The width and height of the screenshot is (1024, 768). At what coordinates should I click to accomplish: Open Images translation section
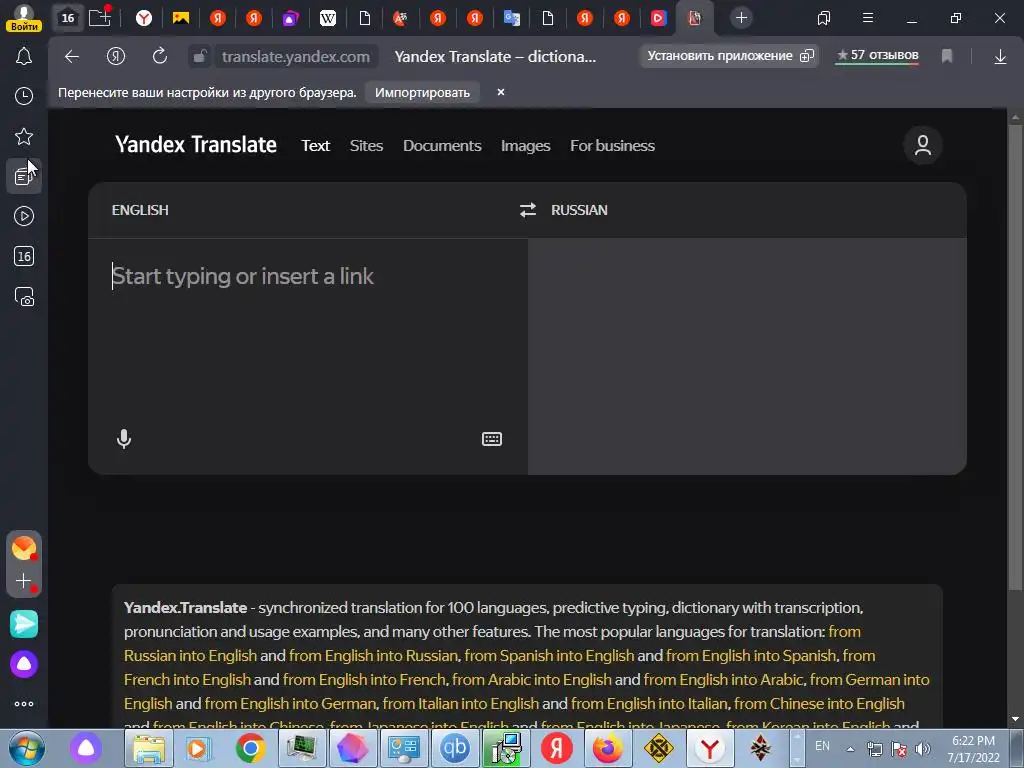(x=526, y=146)
